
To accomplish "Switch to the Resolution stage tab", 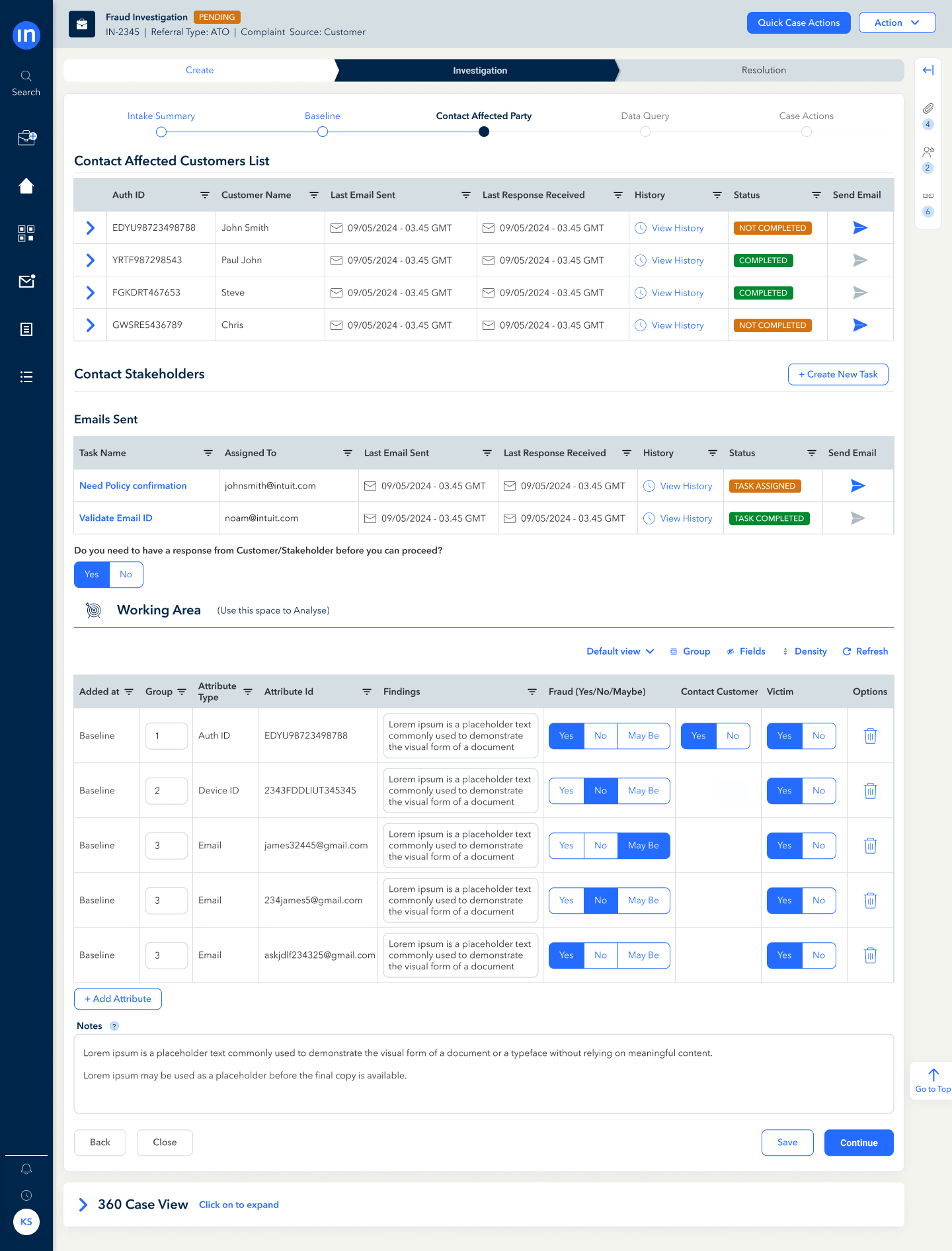I will coord(763,70).
